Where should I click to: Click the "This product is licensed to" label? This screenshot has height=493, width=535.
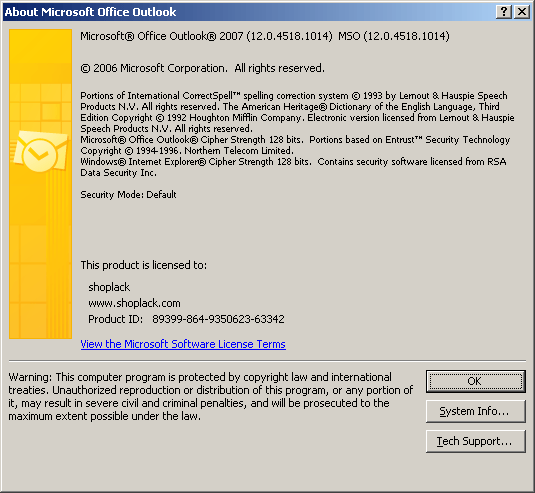pyautogui.click(x=144, y=265)
